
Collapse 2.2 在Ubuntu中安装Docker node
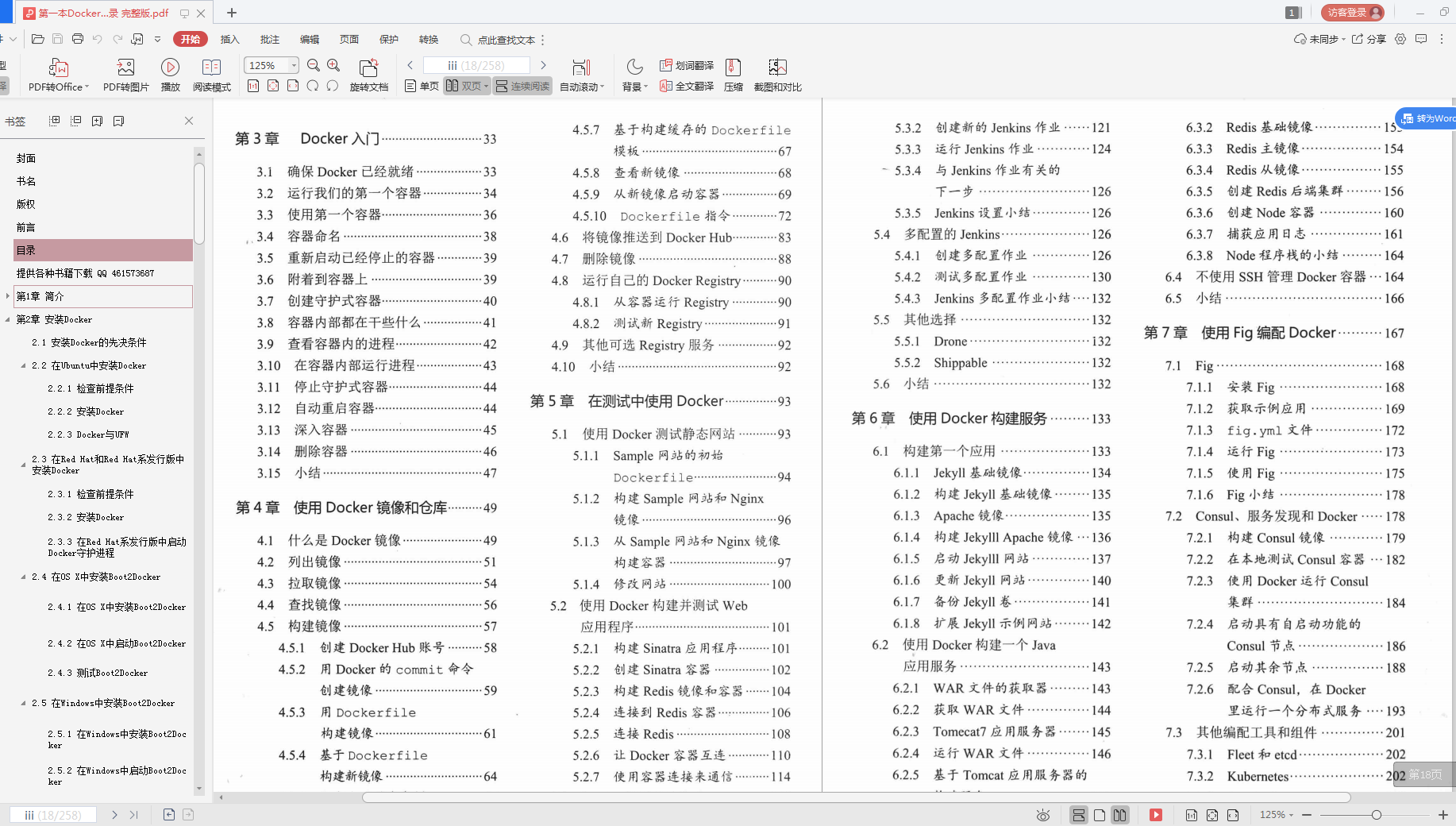coord(23,365)
